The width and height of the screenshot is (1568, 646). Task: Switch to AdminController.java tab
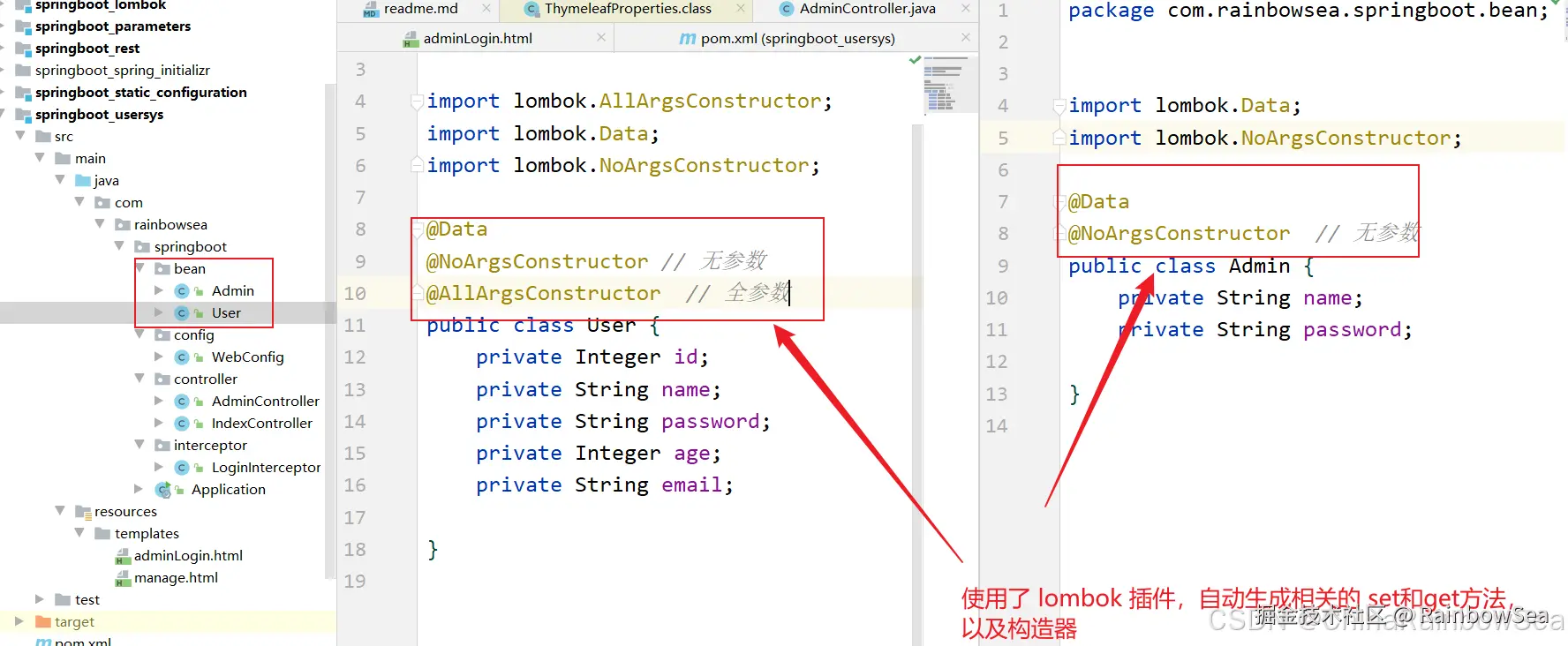coord(867,9)
